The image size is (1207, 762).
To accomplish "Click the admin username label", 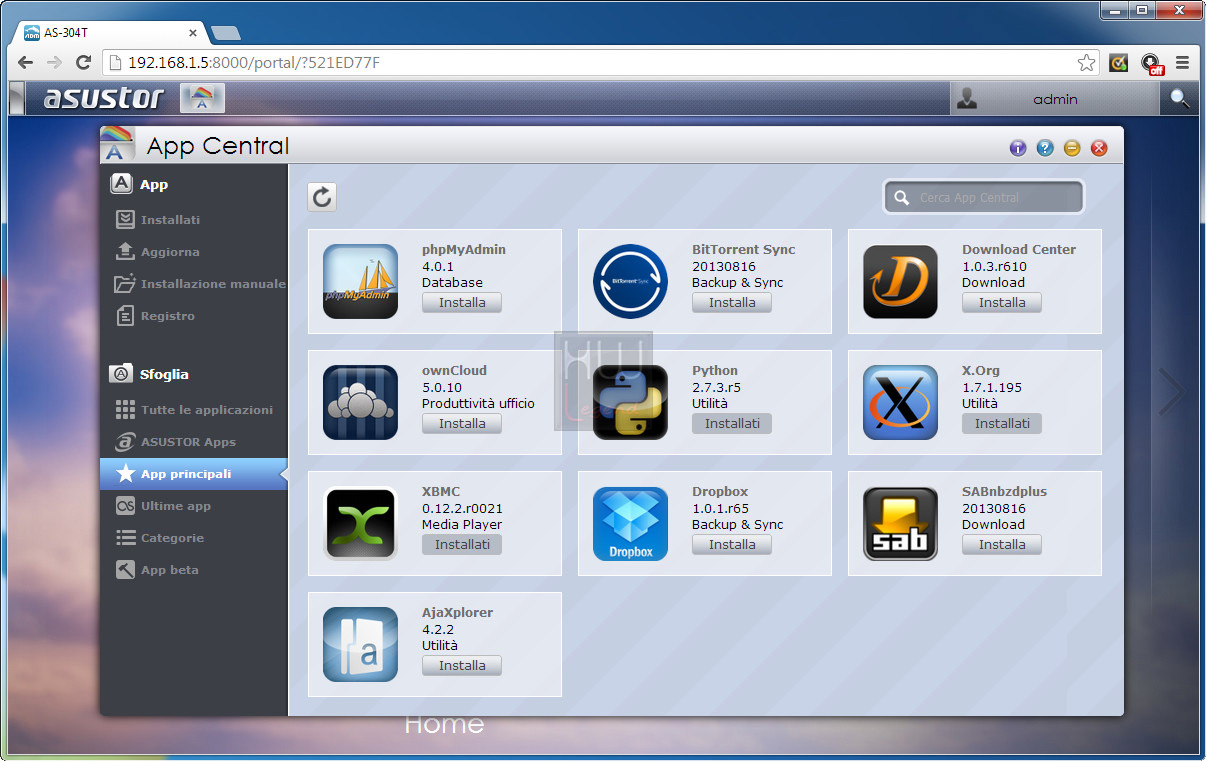I will pyautogui.click(x=1055, y=99).
